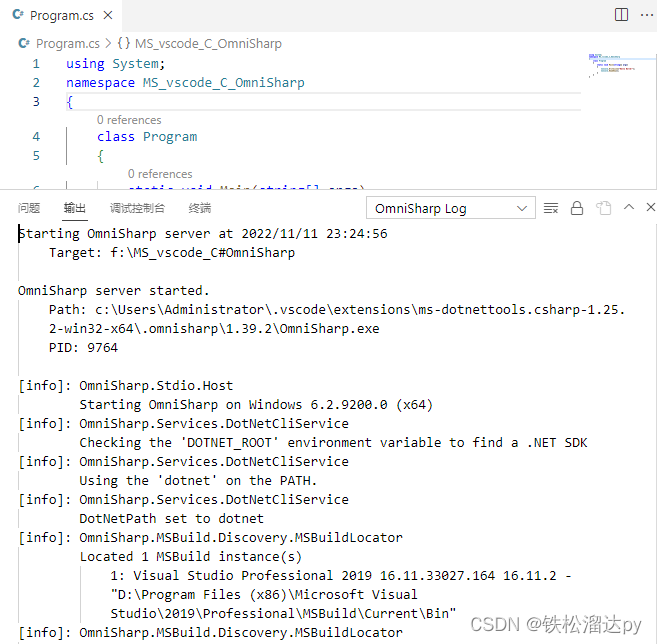
Task: Click 'namespace' keyword on line 2
Action: [100, 83]
